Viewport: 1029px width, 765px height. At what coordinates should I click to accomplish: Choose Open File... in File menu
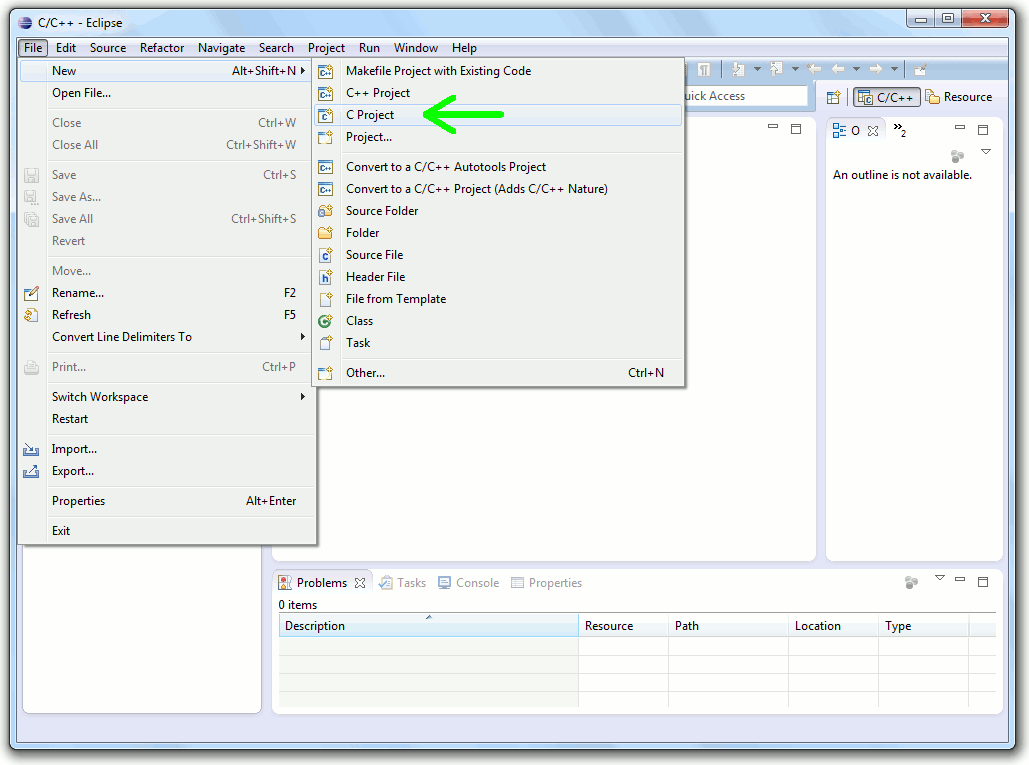[167, 93]
